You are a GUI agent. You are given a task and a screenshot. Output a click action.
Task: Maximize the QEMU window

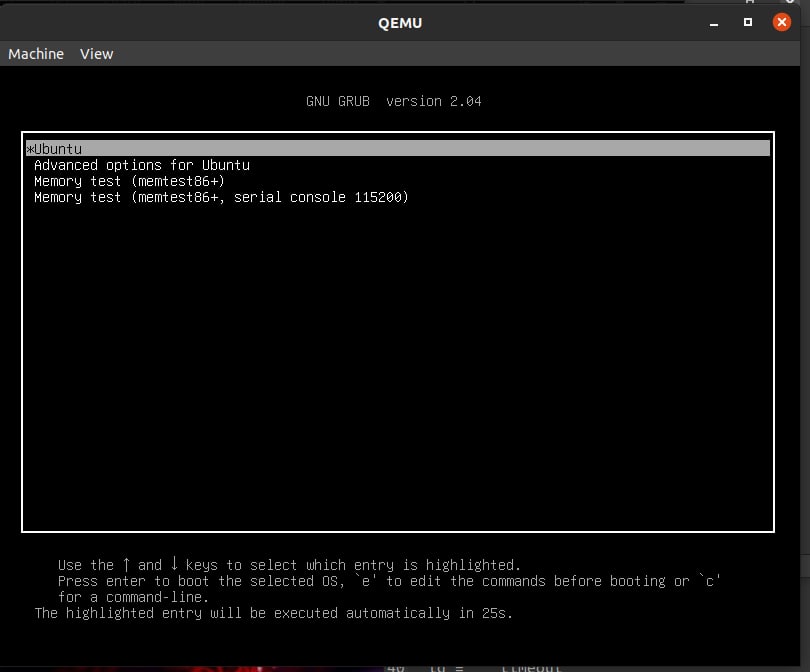[747, 22]
